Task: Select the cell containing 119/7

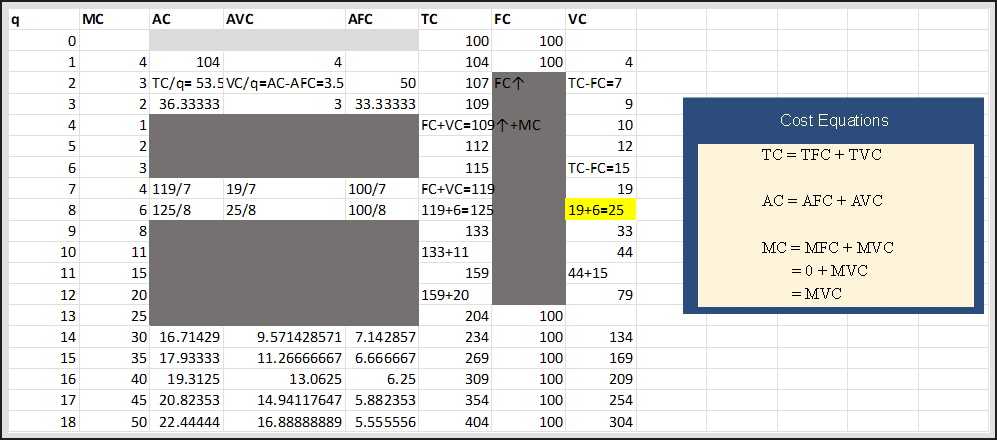Action: (x=186, y=189)
